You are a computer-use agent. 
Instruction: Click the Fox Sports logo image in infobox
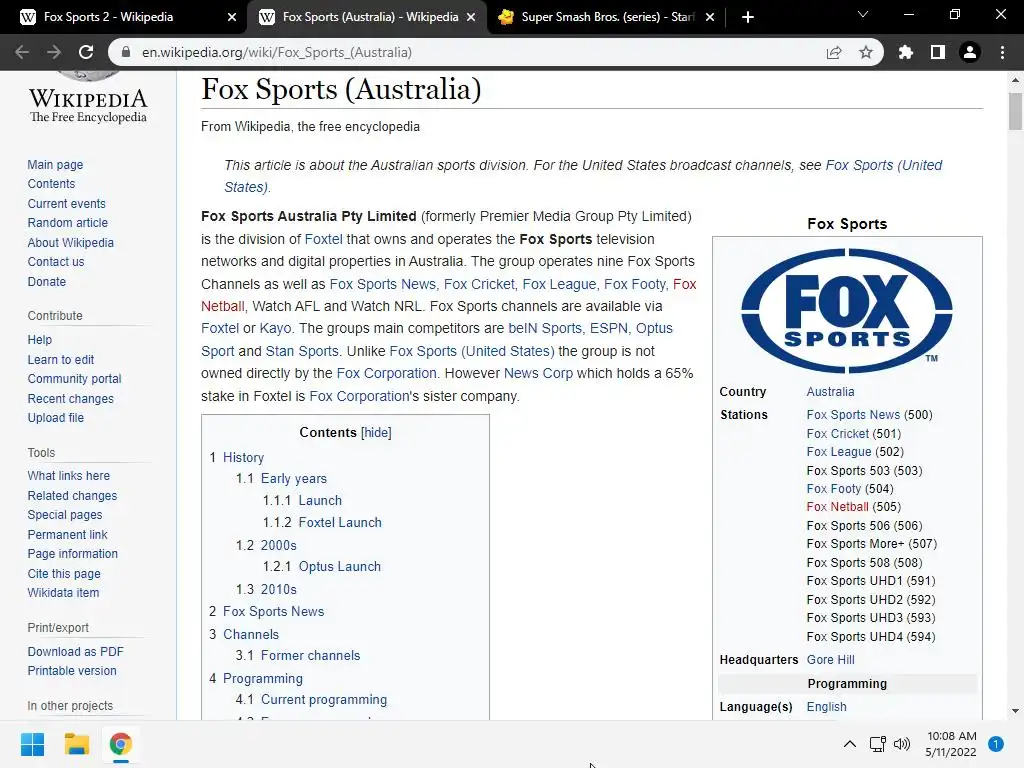(847, 310)
